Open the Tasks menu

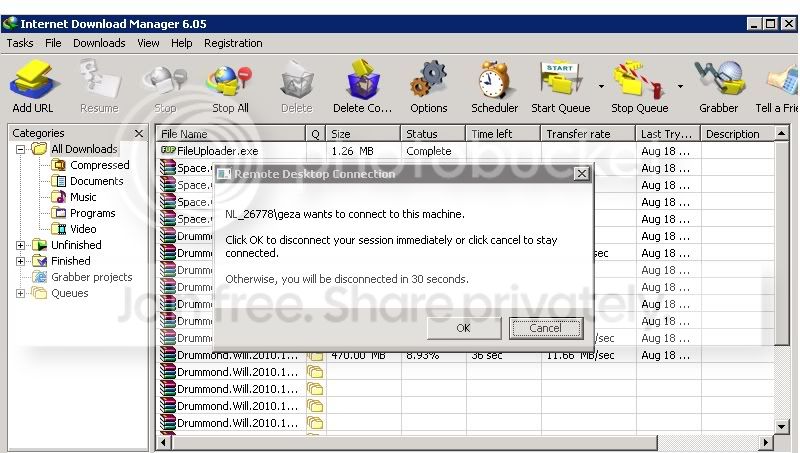(x=20, y=43)
